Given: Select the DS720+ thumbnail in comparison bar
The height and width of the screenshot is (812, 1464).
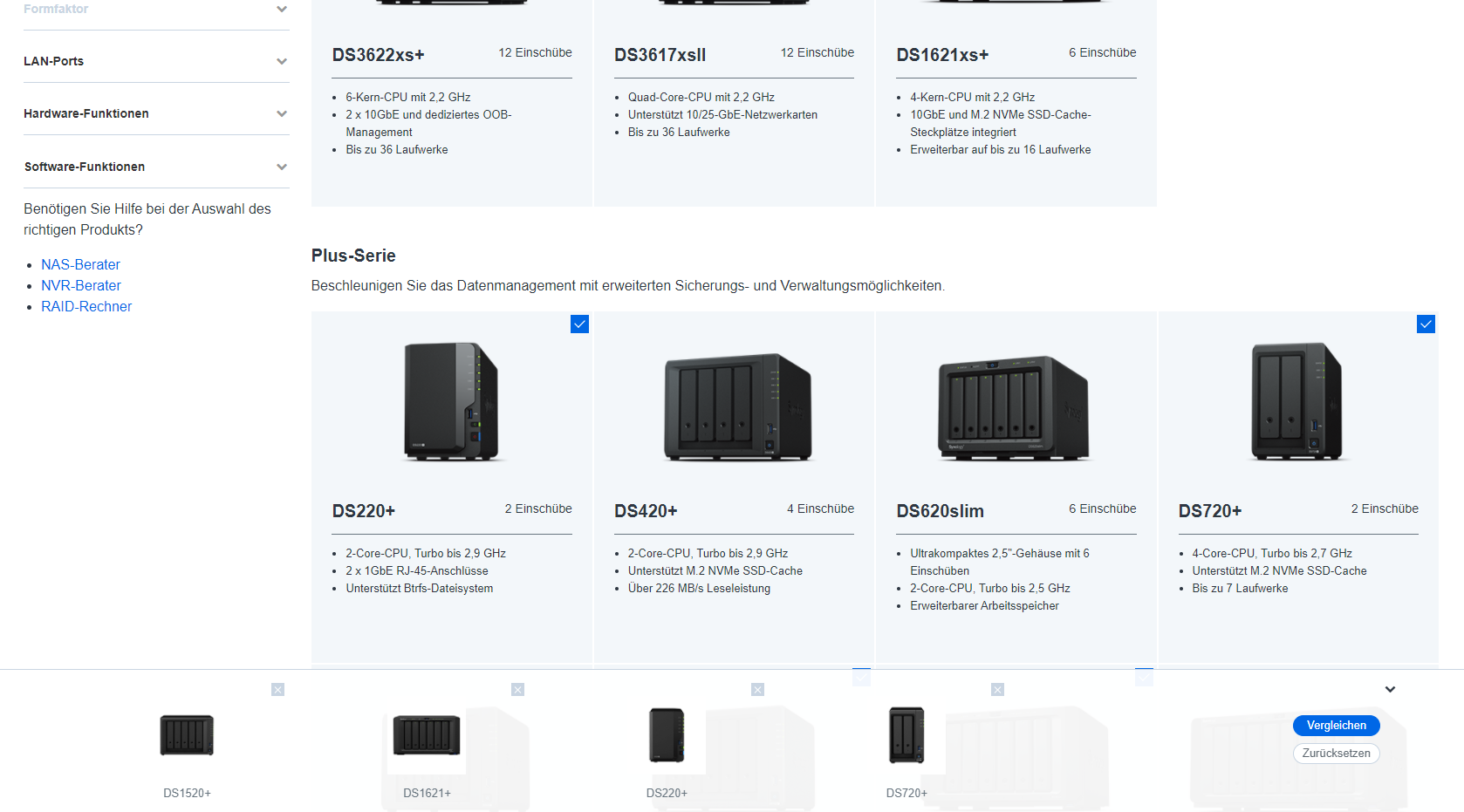Looking at the screenshot, I should (x=906, y=734).
